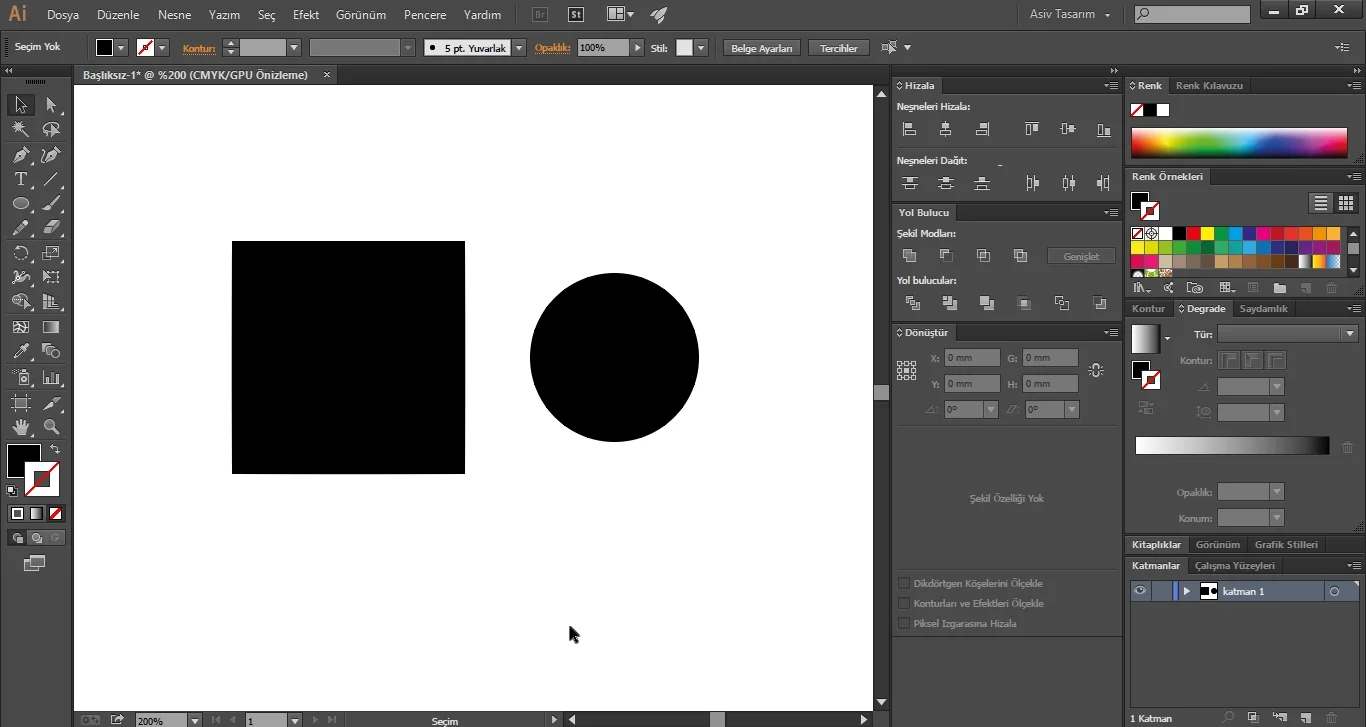The image size is (1366, 727).
Task: Open the Efekt menu
Action: pos(306,15)
